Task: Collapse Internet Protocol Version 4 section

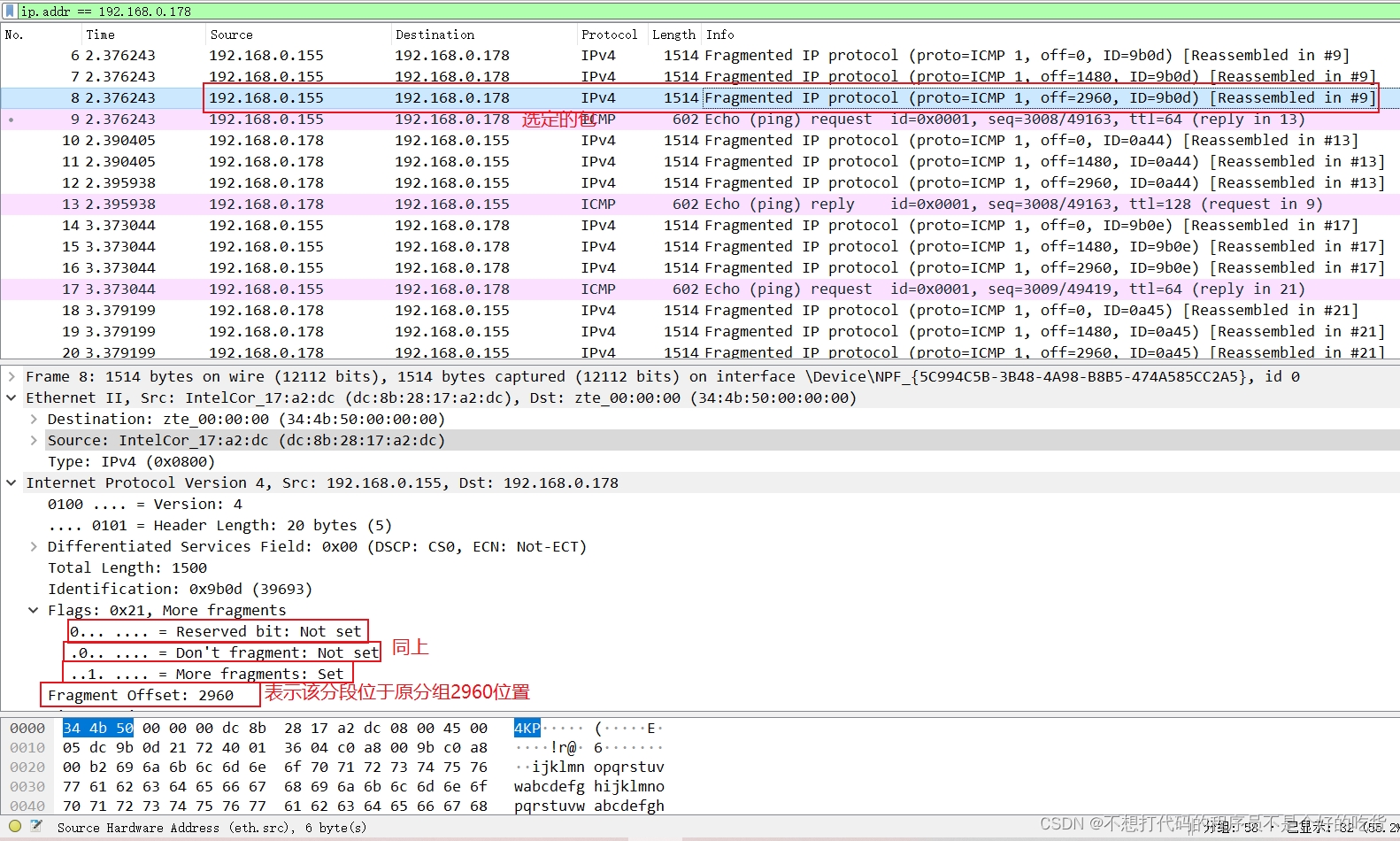Action: [12, 482]
